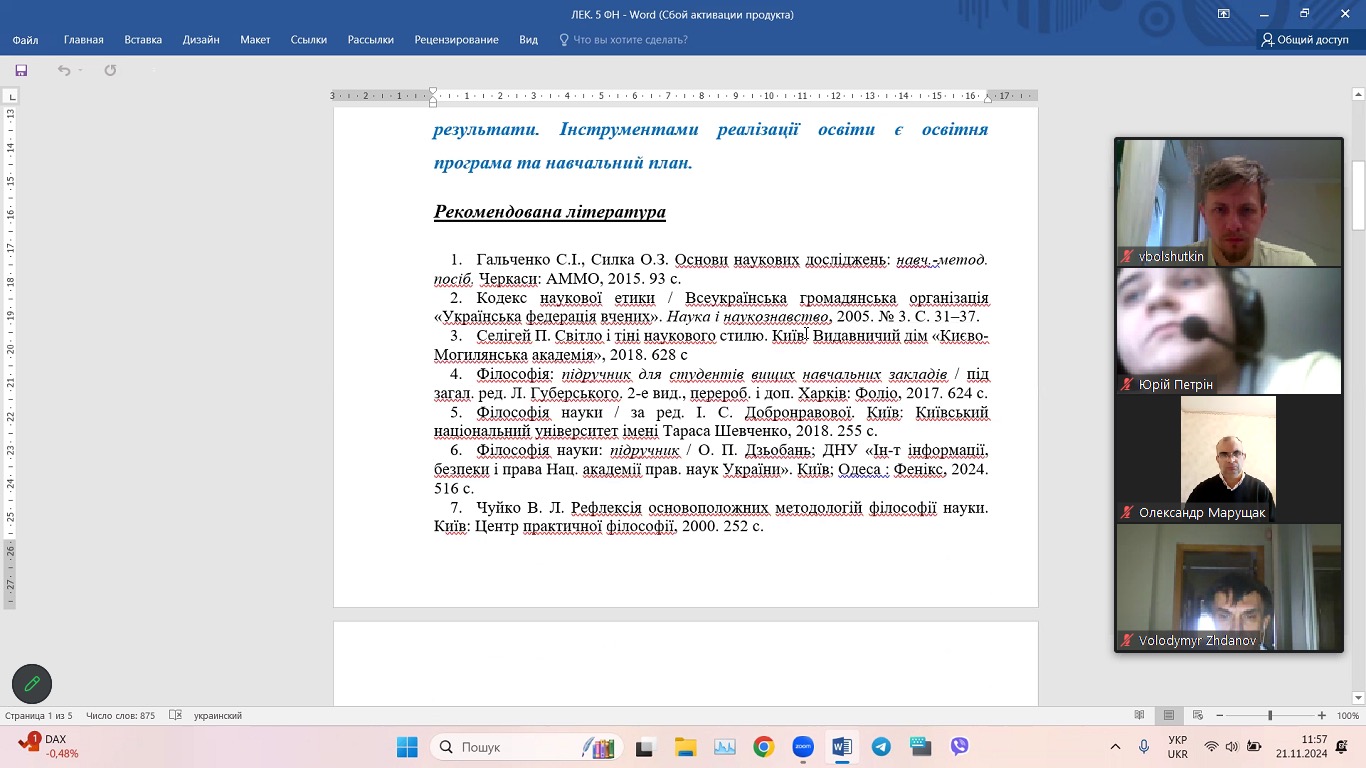Click the Zoom app icon in taskbar
This screenshot has width=1366, height=768.
(x=803, y=747)
